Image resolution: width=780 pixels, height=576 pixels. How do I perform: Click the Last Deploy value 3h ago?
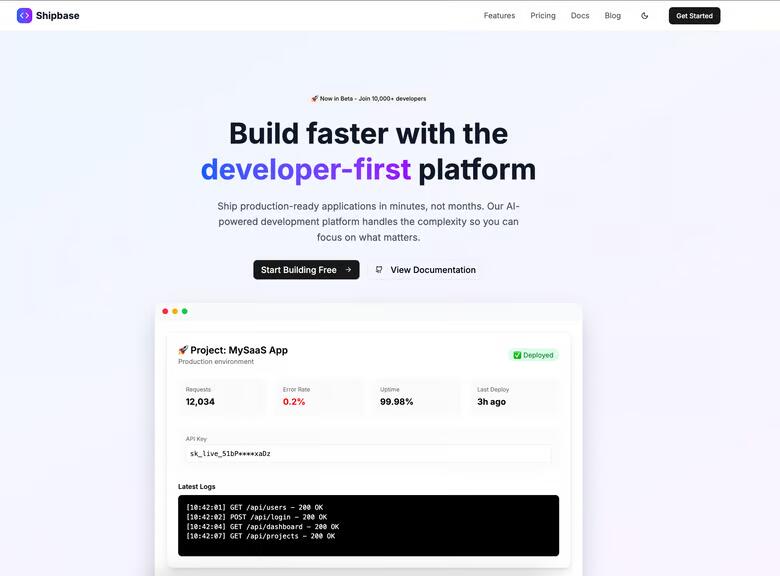pyautogui.click(x=491, y=402)
